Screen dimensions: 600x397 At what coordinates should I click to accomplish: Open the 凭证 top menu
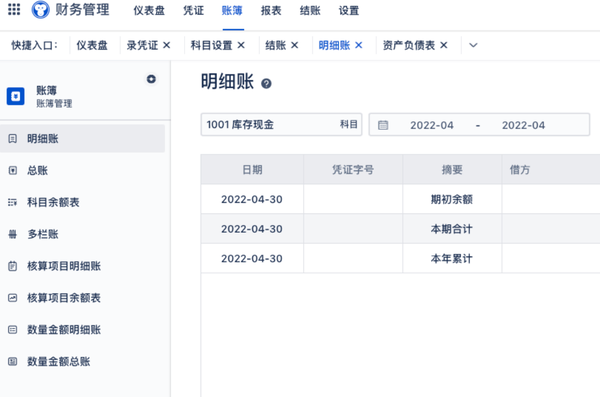(x=193, y=10)
